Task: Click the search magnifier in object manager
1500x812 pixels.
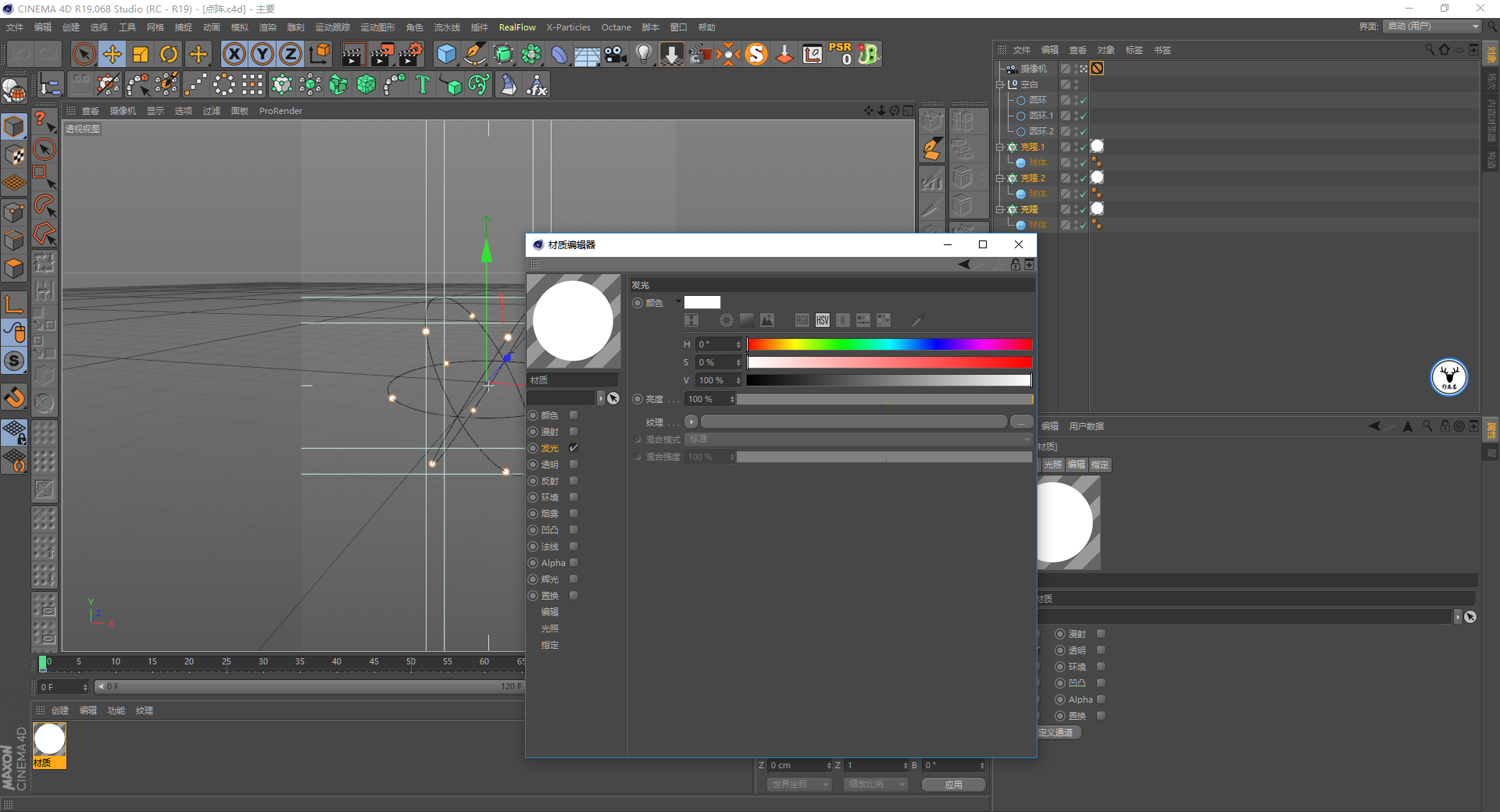Action: tap(1430, 49)
